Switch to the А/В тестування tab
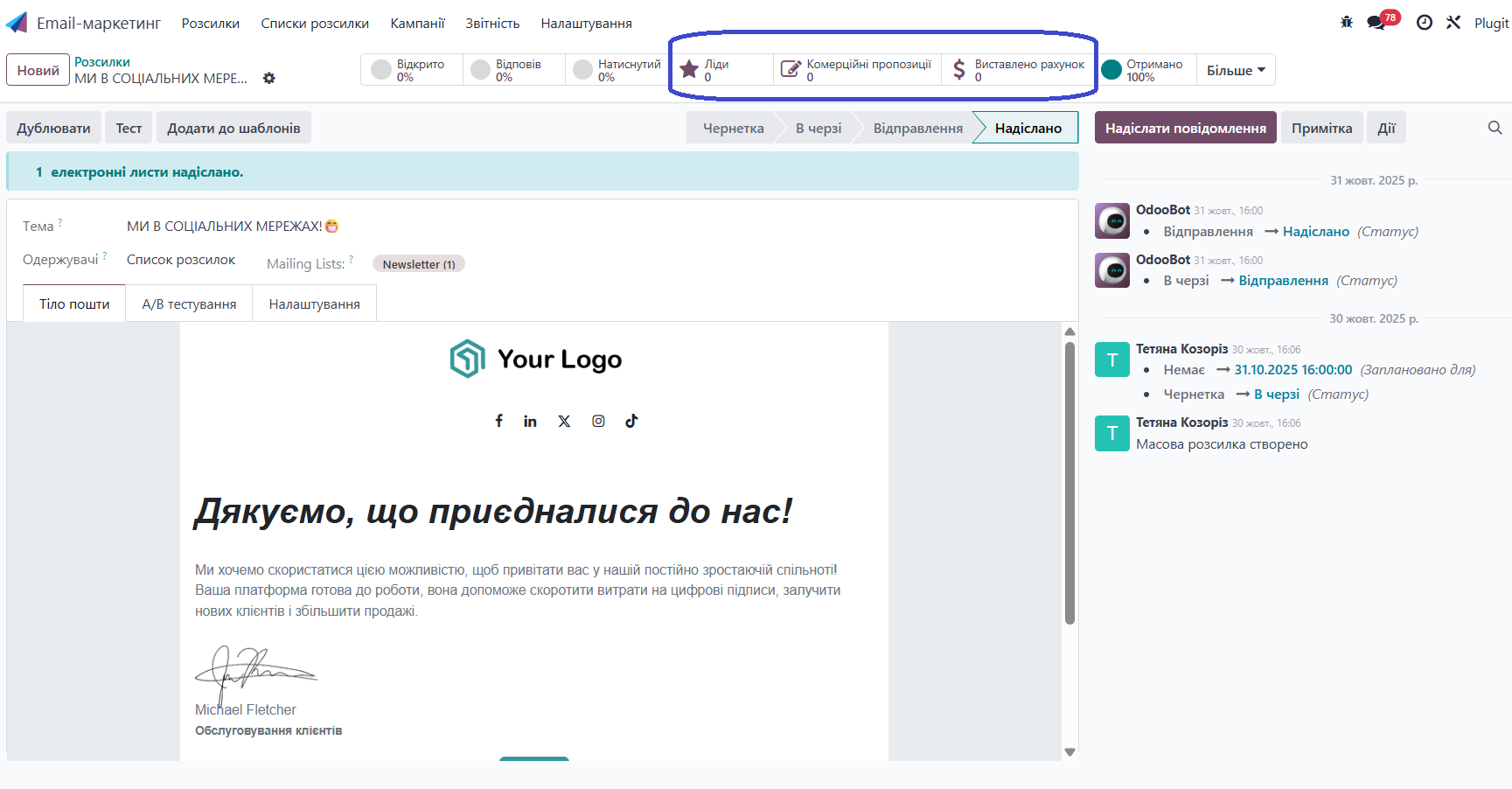The image size is (1512, 789). click(189, 304)
